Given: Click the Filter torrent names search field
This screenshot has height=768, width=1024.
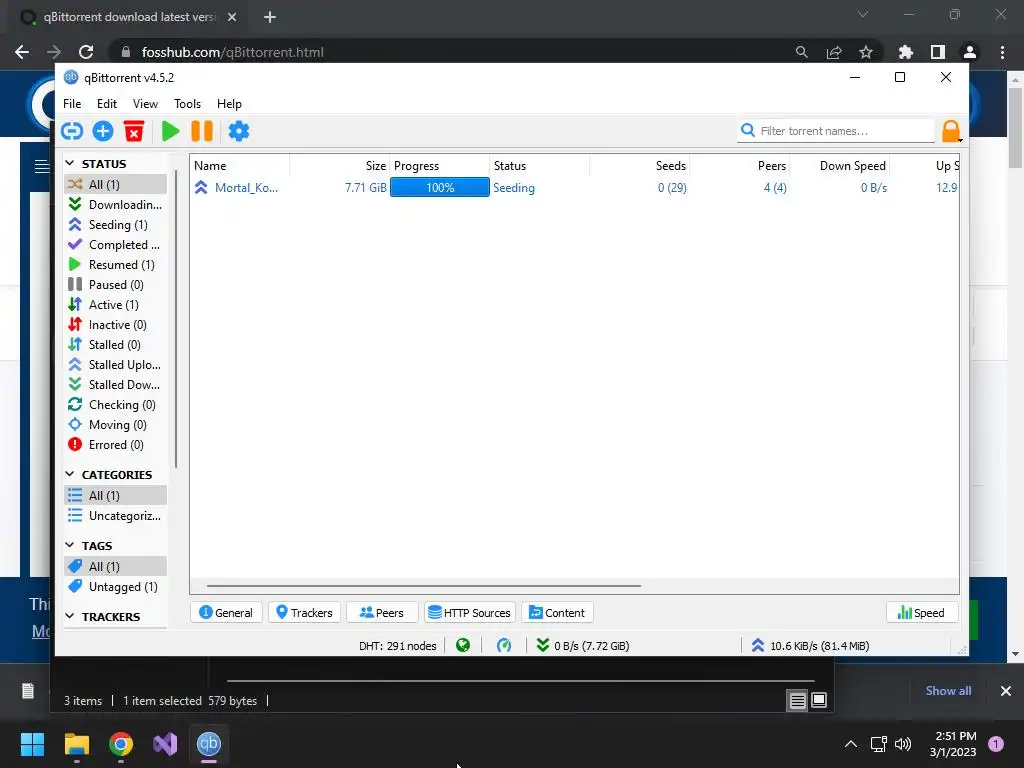Looking at the screenshot, I should pyautogui.click(x=837, y=131).
